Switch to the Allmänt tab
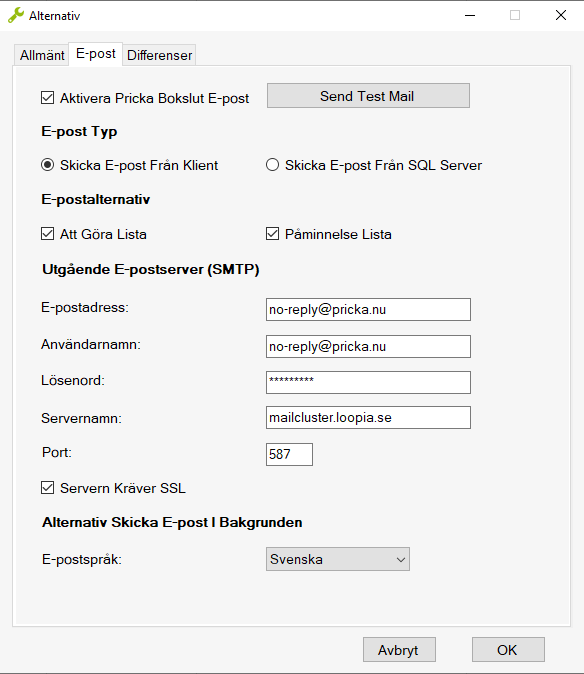The height and width of the screenshot is (674, 584). 42,55
